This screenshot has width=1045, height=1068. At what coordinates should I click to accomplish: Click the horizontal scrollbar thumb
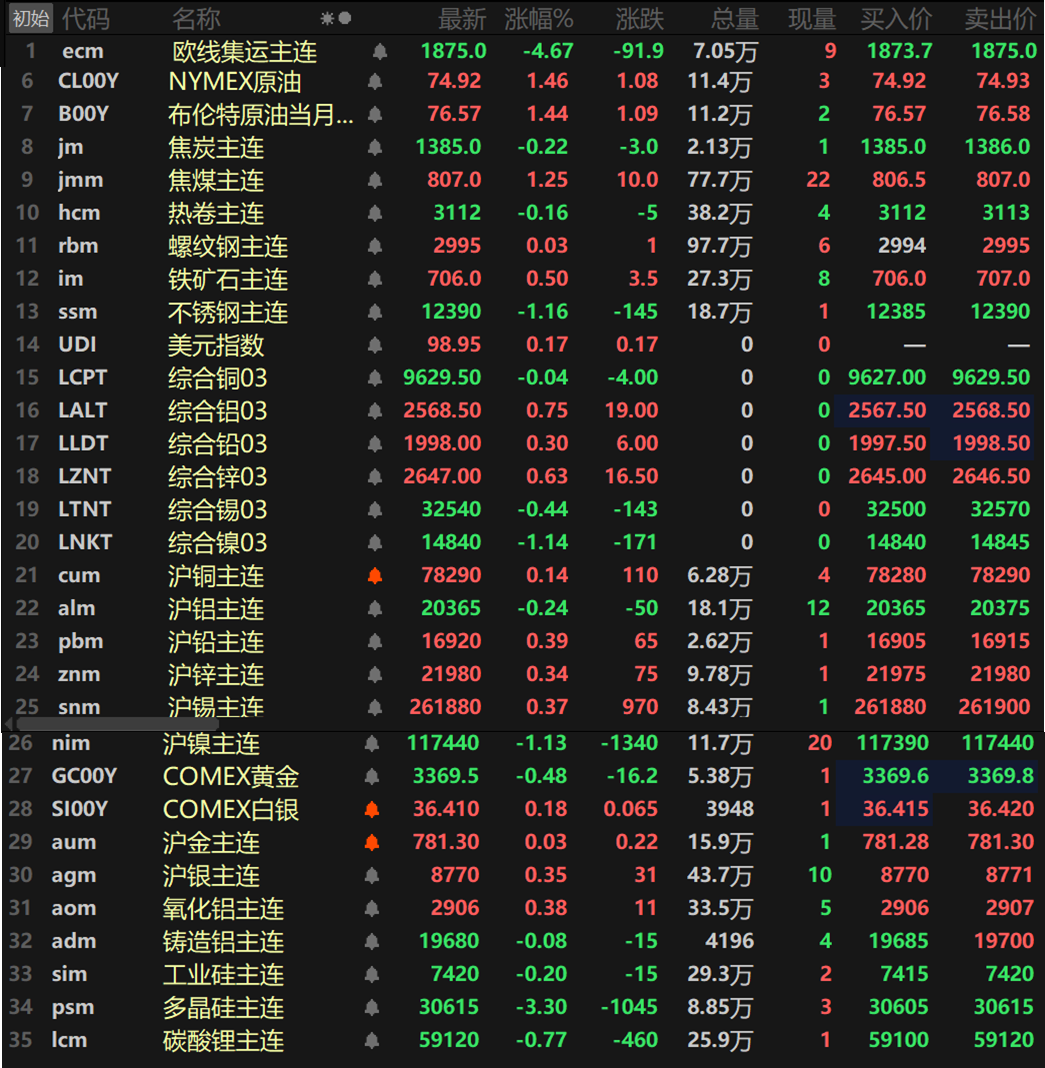click(x=103, y=723)
